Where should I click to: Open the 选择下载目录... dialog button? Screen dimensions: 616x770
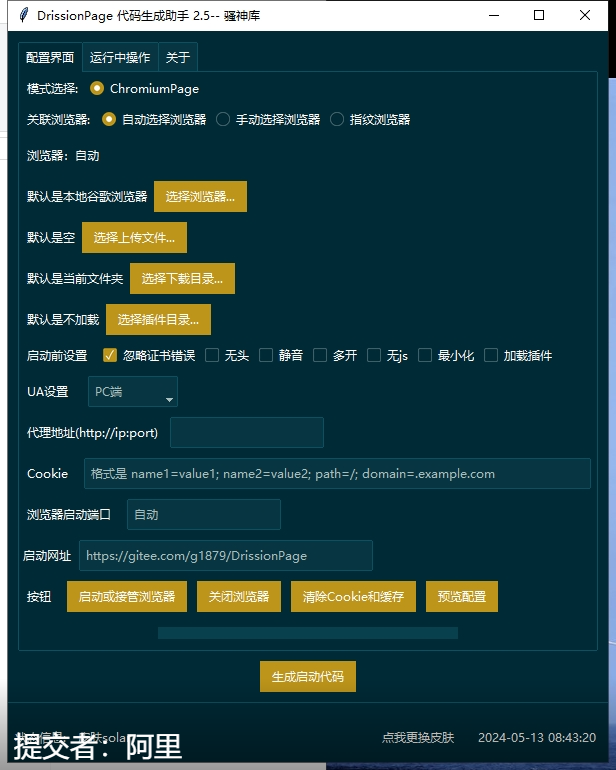click(182, 278)
